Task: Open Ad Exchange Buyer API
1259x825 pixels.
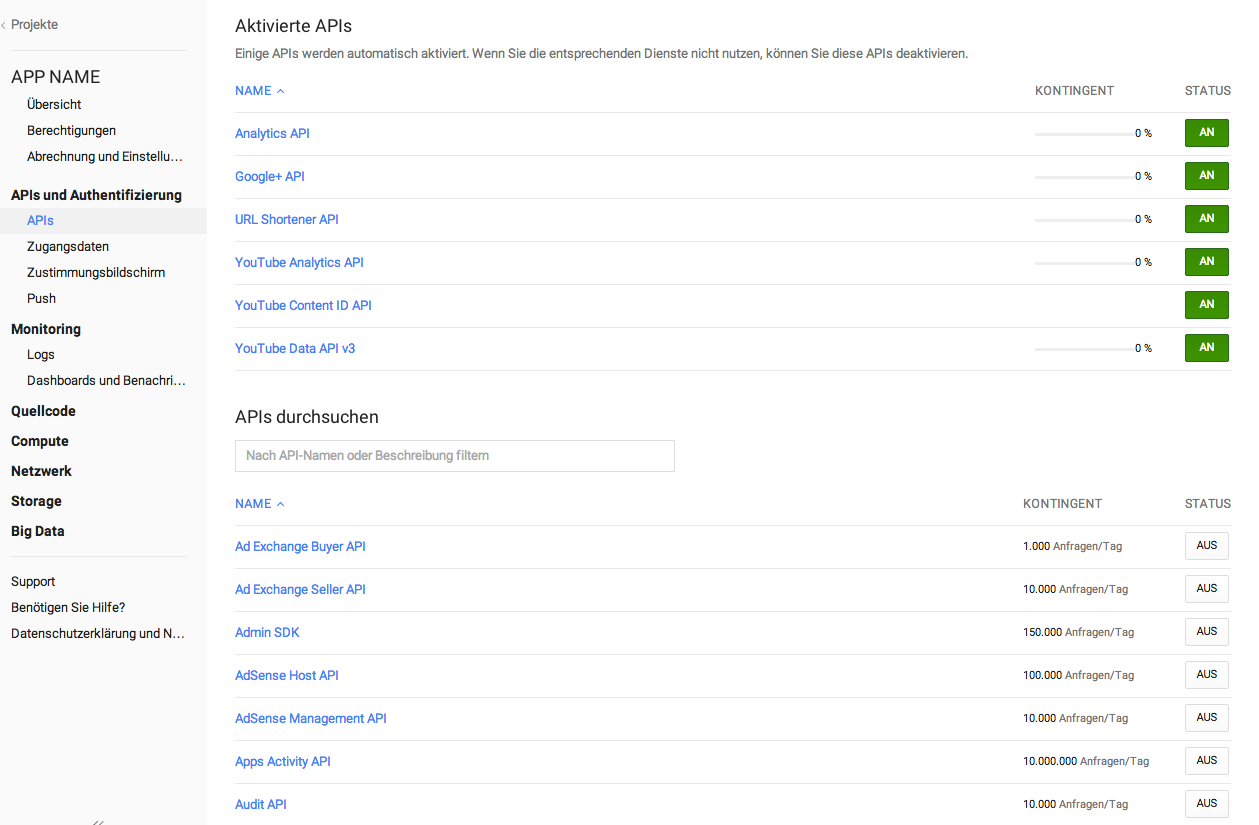Action: [300, 546]
